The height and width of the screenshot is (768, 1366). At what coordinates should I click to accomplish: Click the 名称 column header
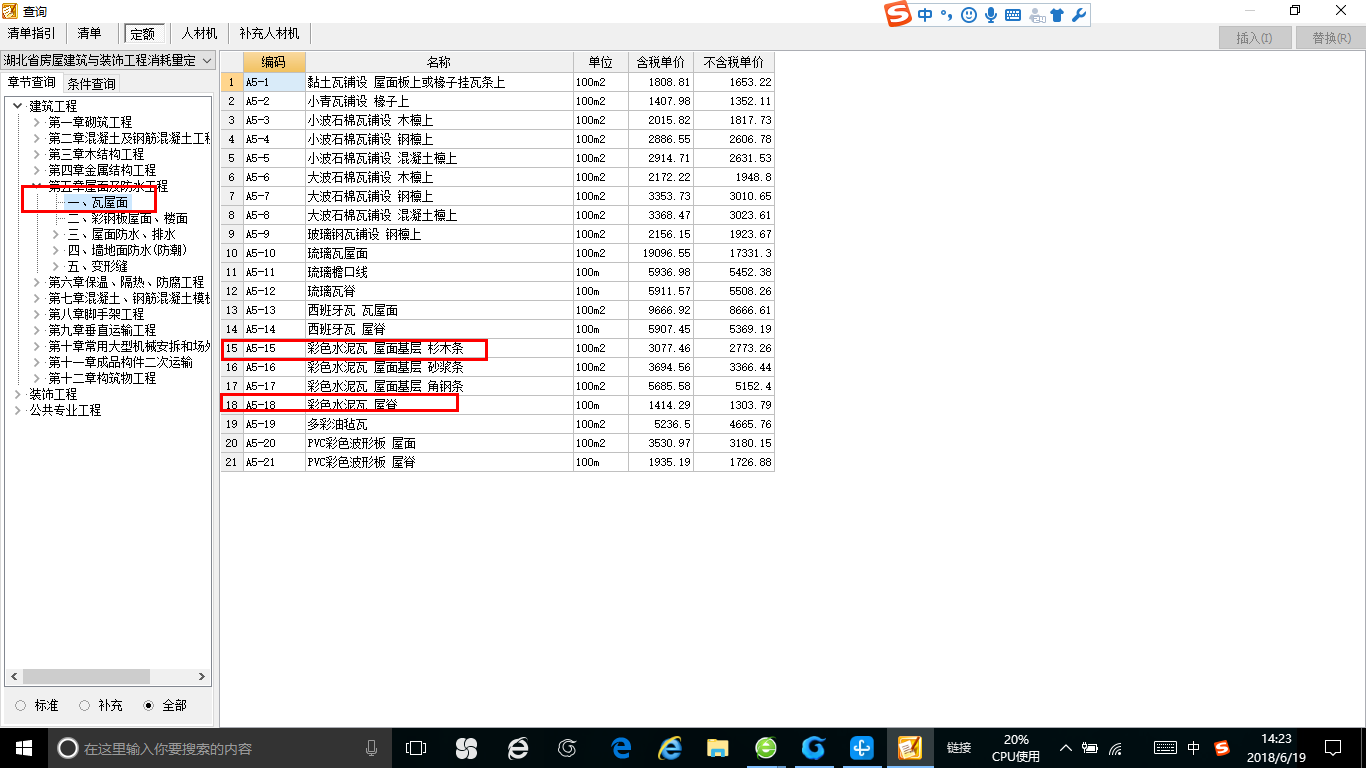point(439,62)
